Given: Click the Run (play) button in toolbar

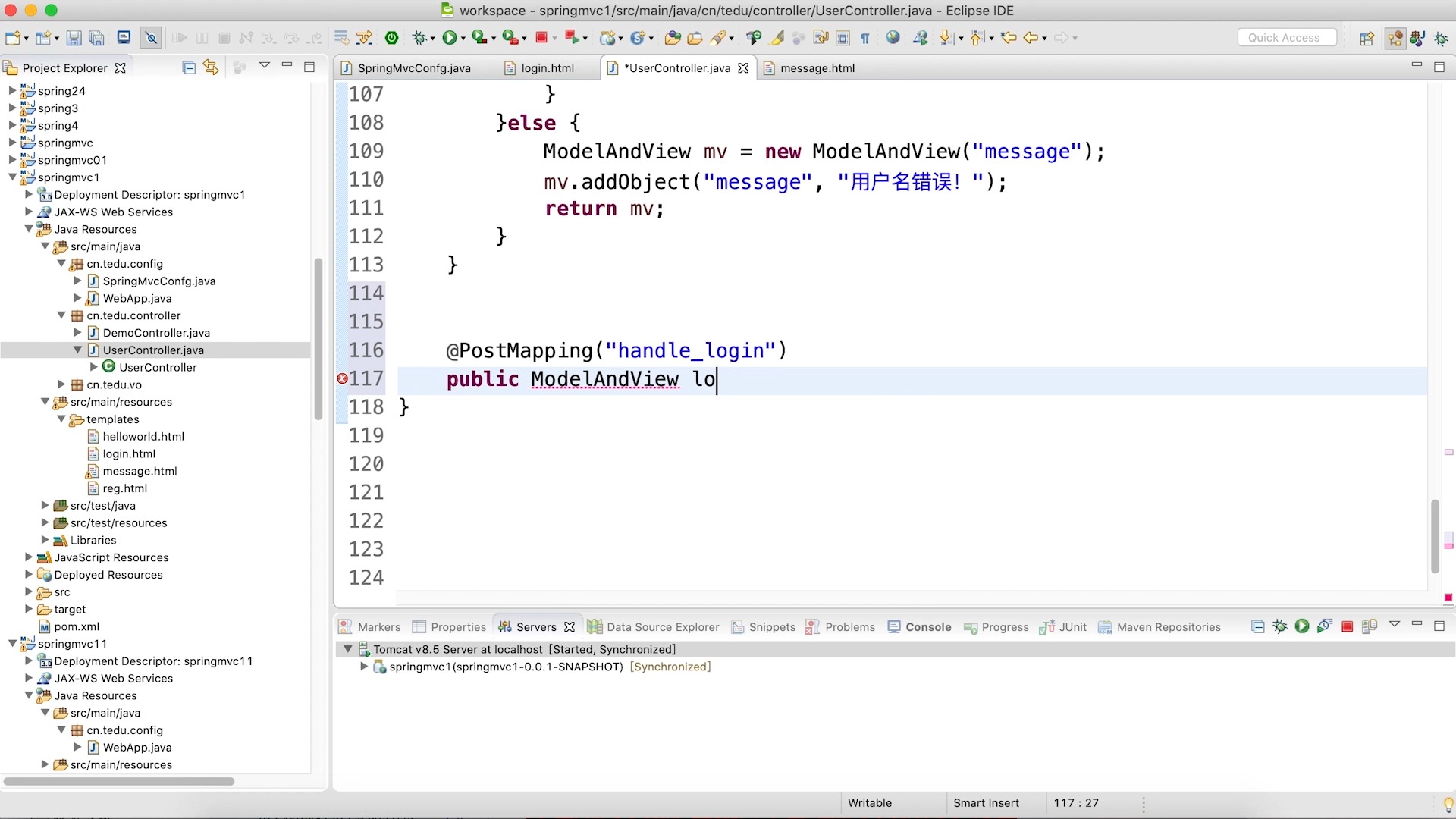Looking at the screenshot, I should (x=450, y=37).
